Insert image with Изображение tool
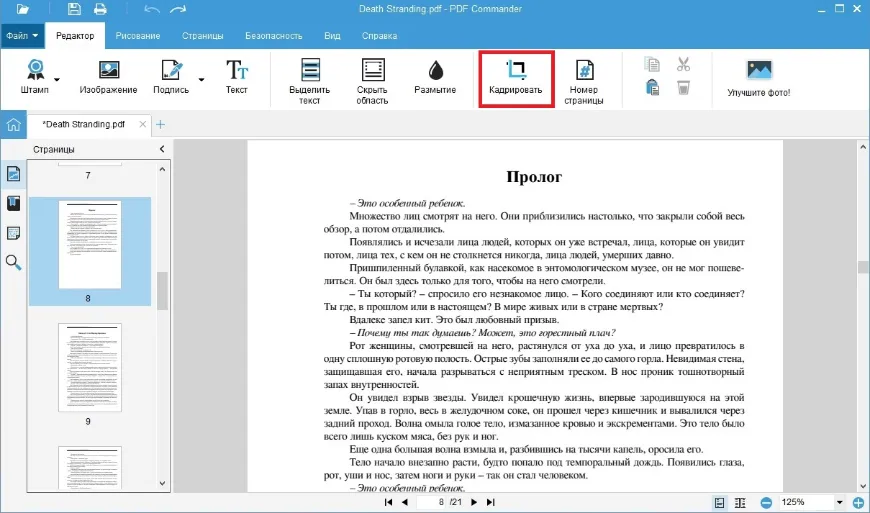 (x=108, y=77)
